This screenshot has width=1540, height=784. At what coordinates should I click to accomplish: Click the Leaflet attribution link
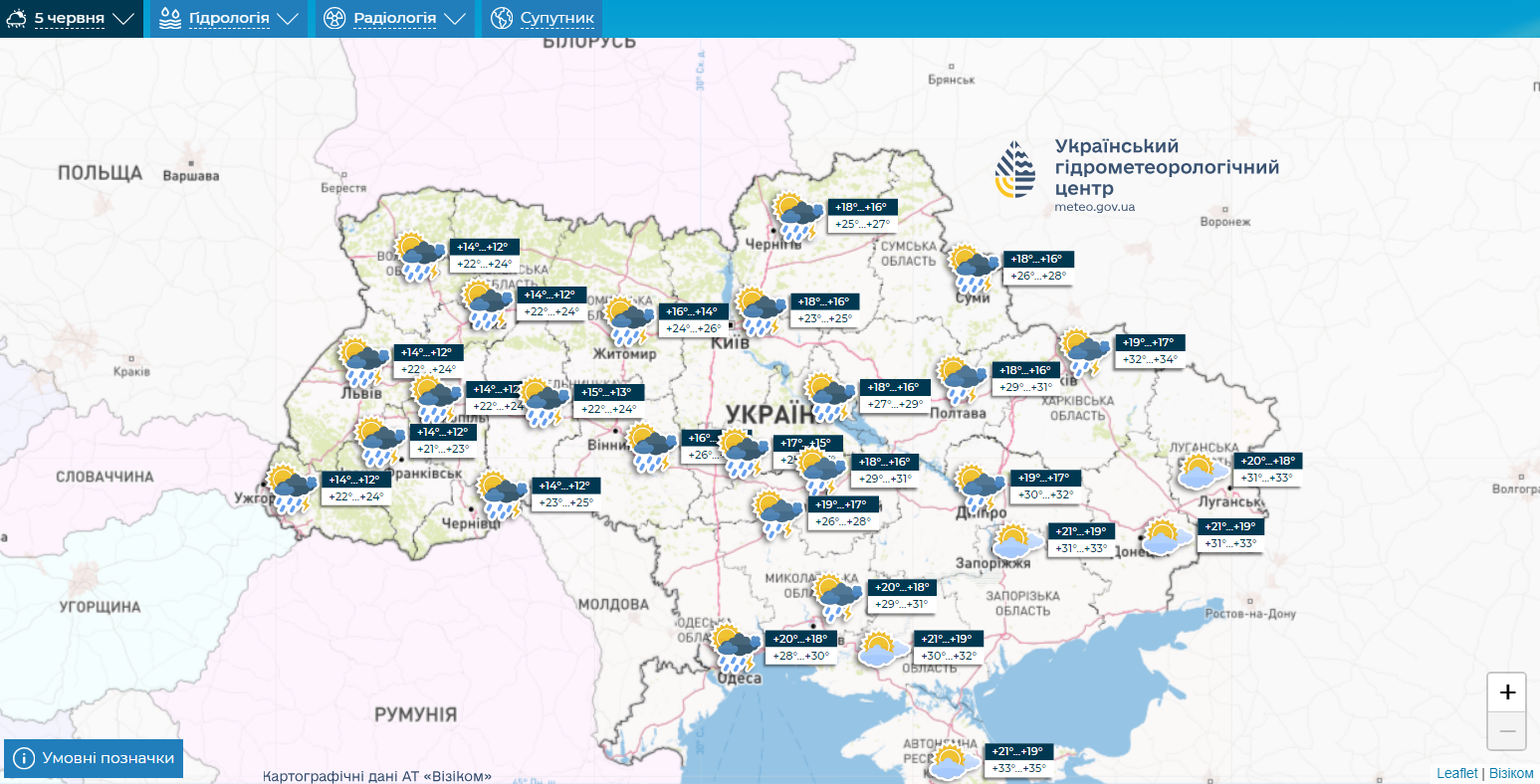(1456, 772)
